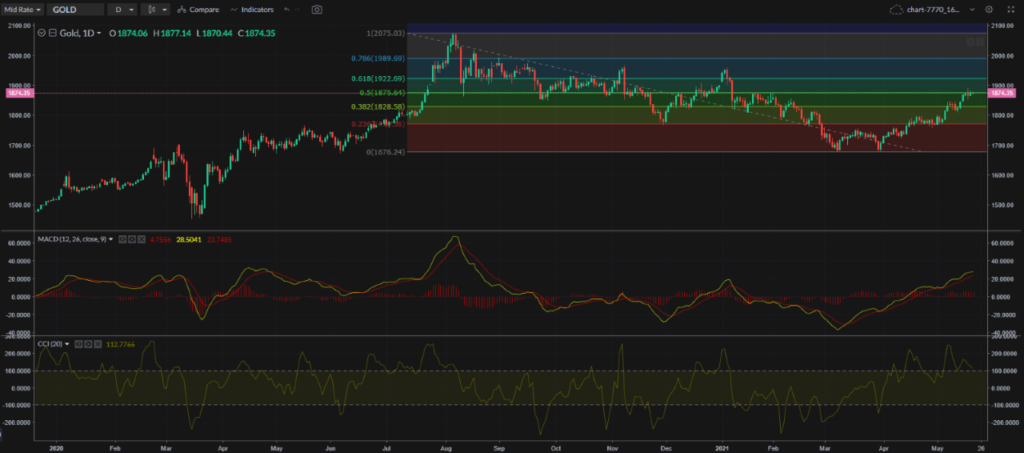Expand the D timeframe interval dropdown
The height and width of the screenshot is (453, 1024).
pos(123,9)
